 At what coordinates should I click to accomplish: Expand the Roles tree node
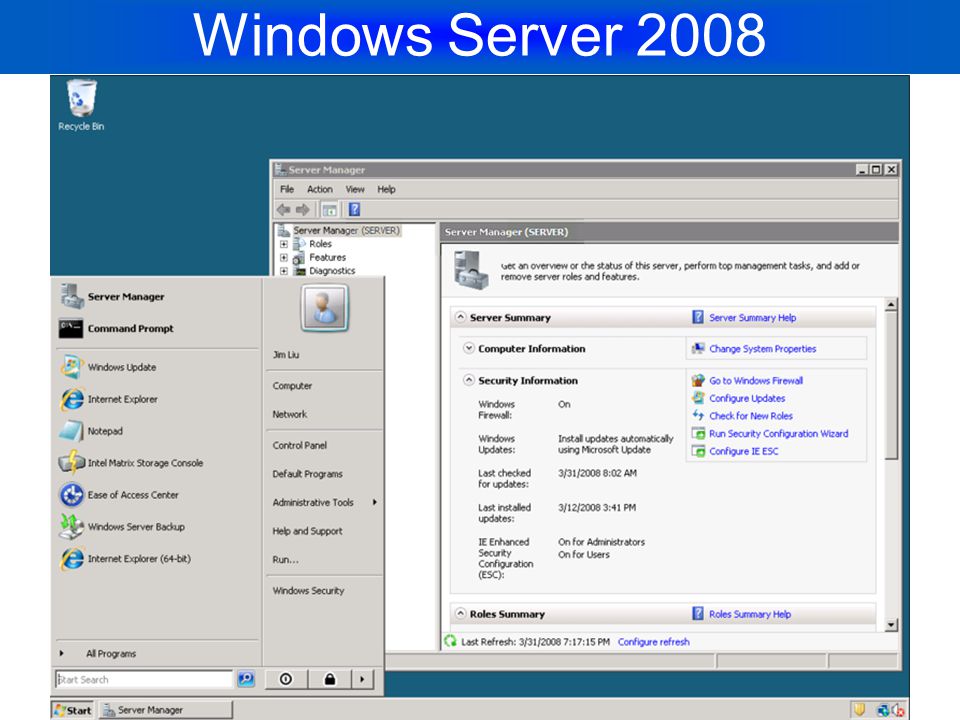[x=283, y=244]
